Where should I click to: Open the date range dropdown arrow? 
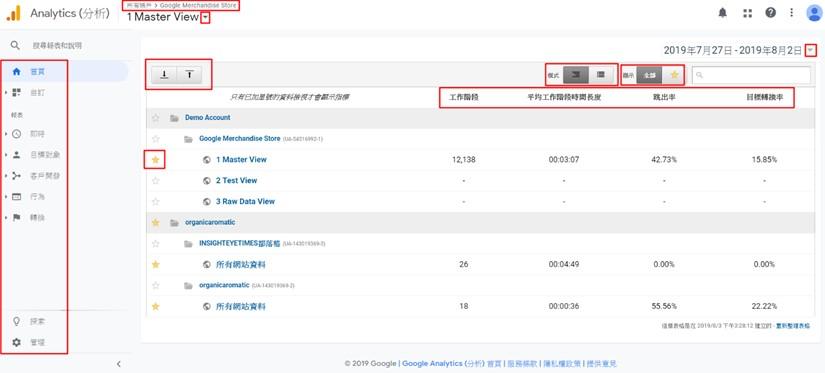[x=811, y=51]
